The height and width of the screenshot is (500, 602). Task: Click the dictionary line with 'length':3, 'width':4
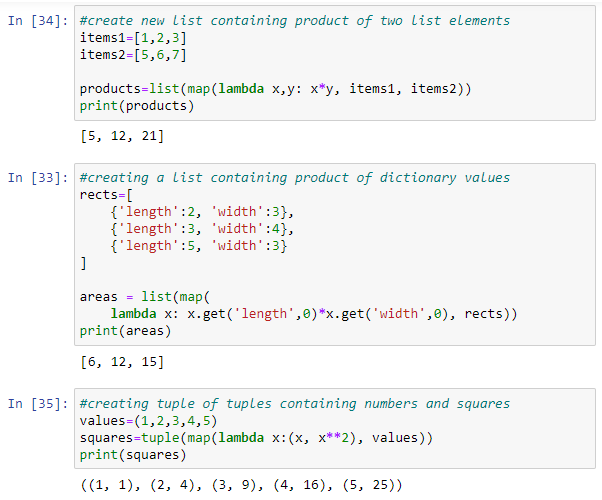[203, 228]
